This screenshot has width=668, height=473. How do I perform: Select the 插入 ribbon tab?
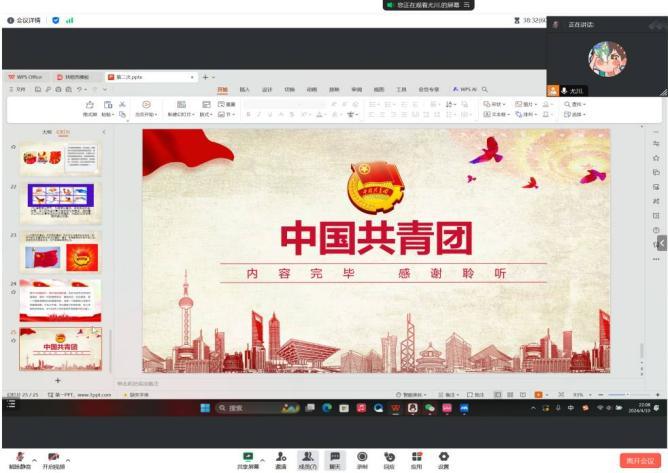tap(245, 89)
